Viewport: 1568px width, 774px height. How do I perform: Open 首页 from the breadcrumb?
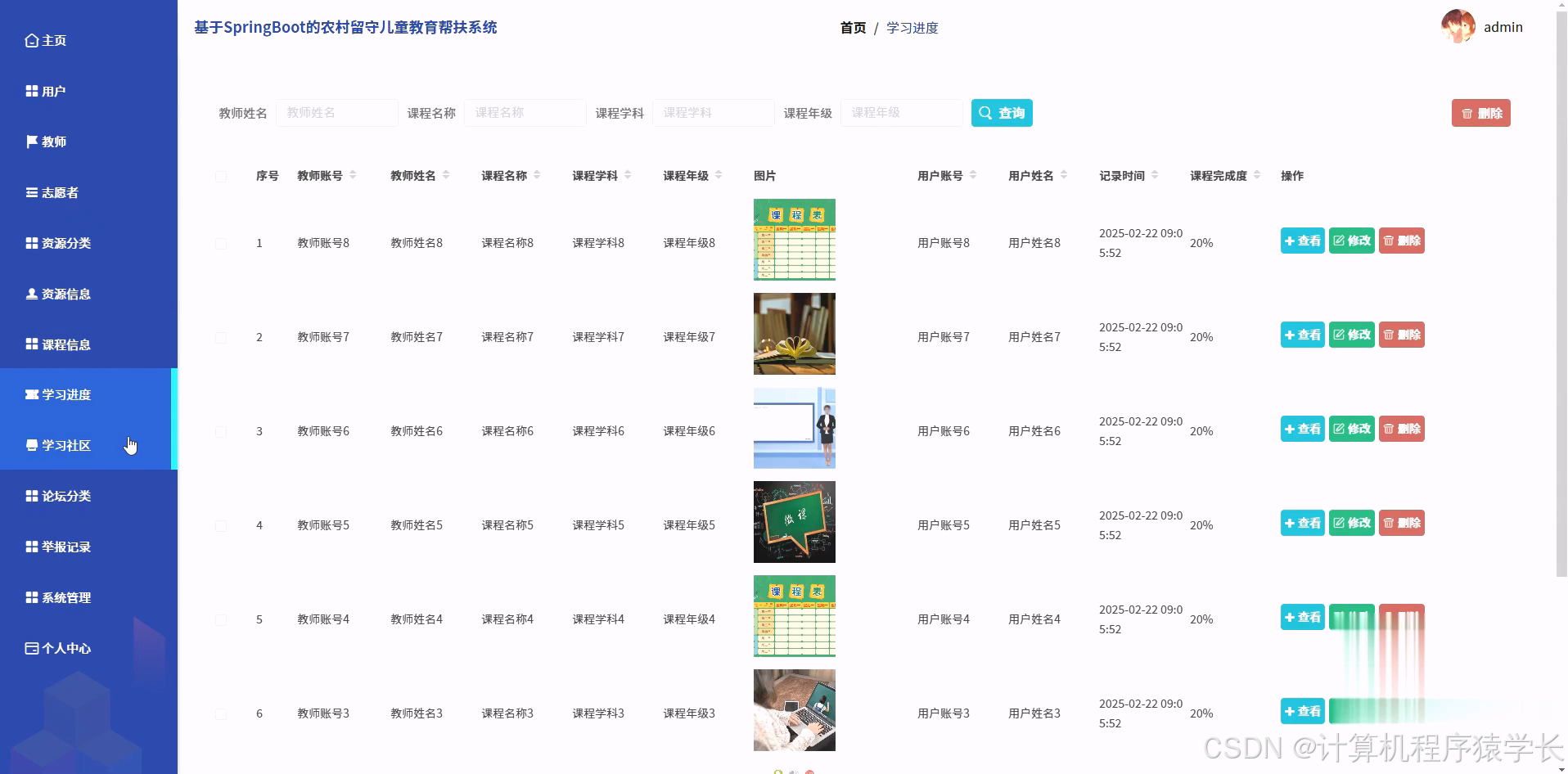pos(852,27)
